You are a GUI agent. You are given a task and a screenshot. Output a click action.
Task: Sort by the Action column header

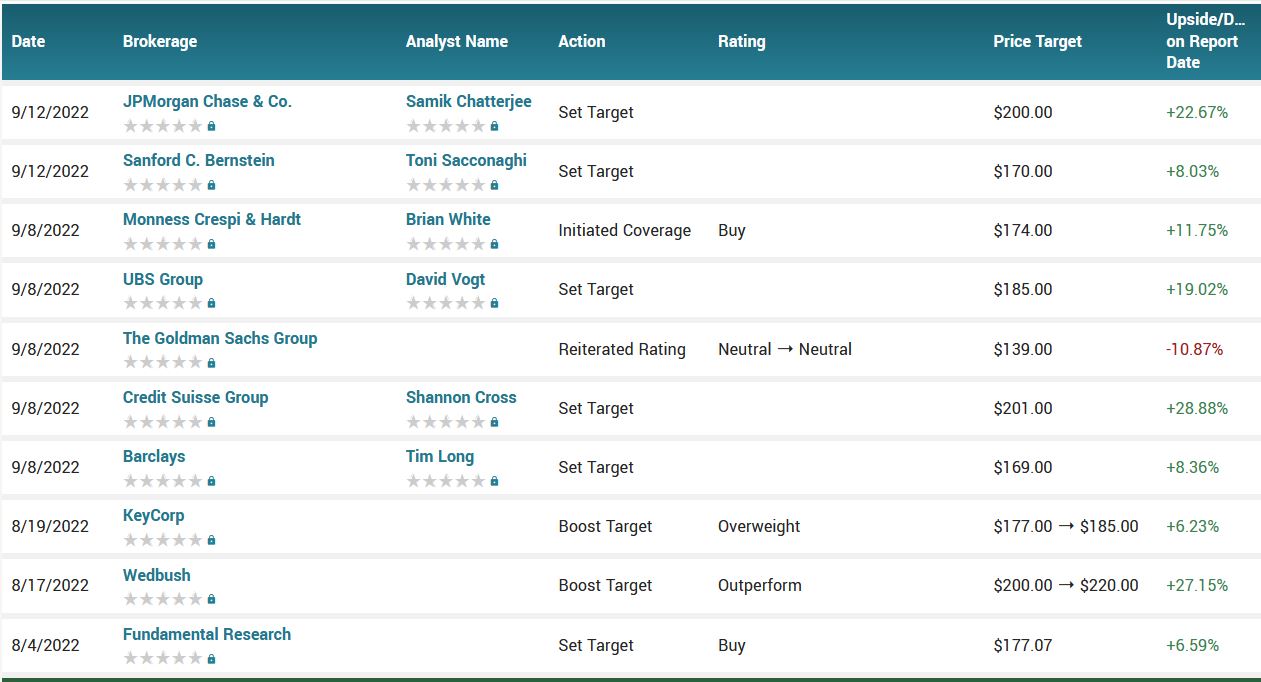(582, 42)
